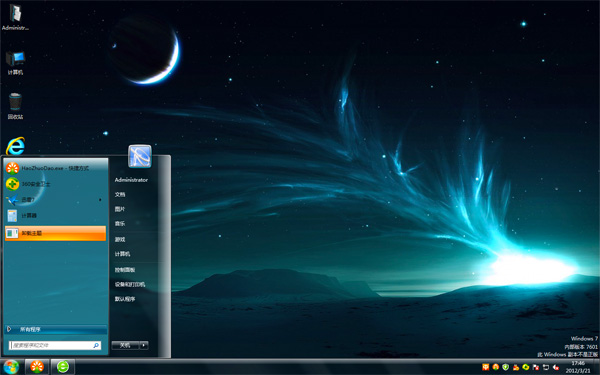Select the highlighted orange Start menu entry

pyautogui.click(x=55, y=233)
